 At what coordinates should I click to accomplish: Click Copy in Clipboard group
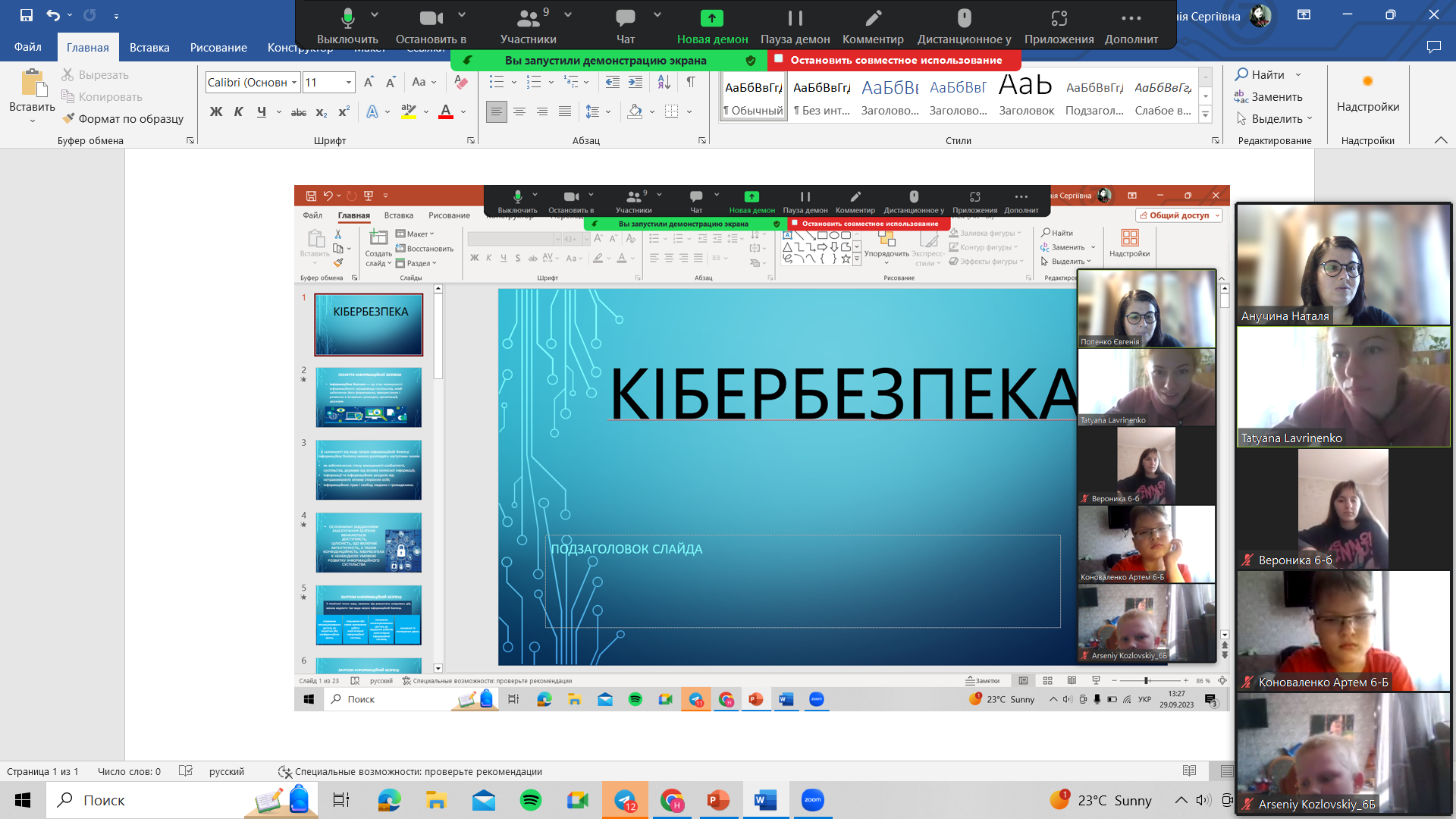click(102, 96)
